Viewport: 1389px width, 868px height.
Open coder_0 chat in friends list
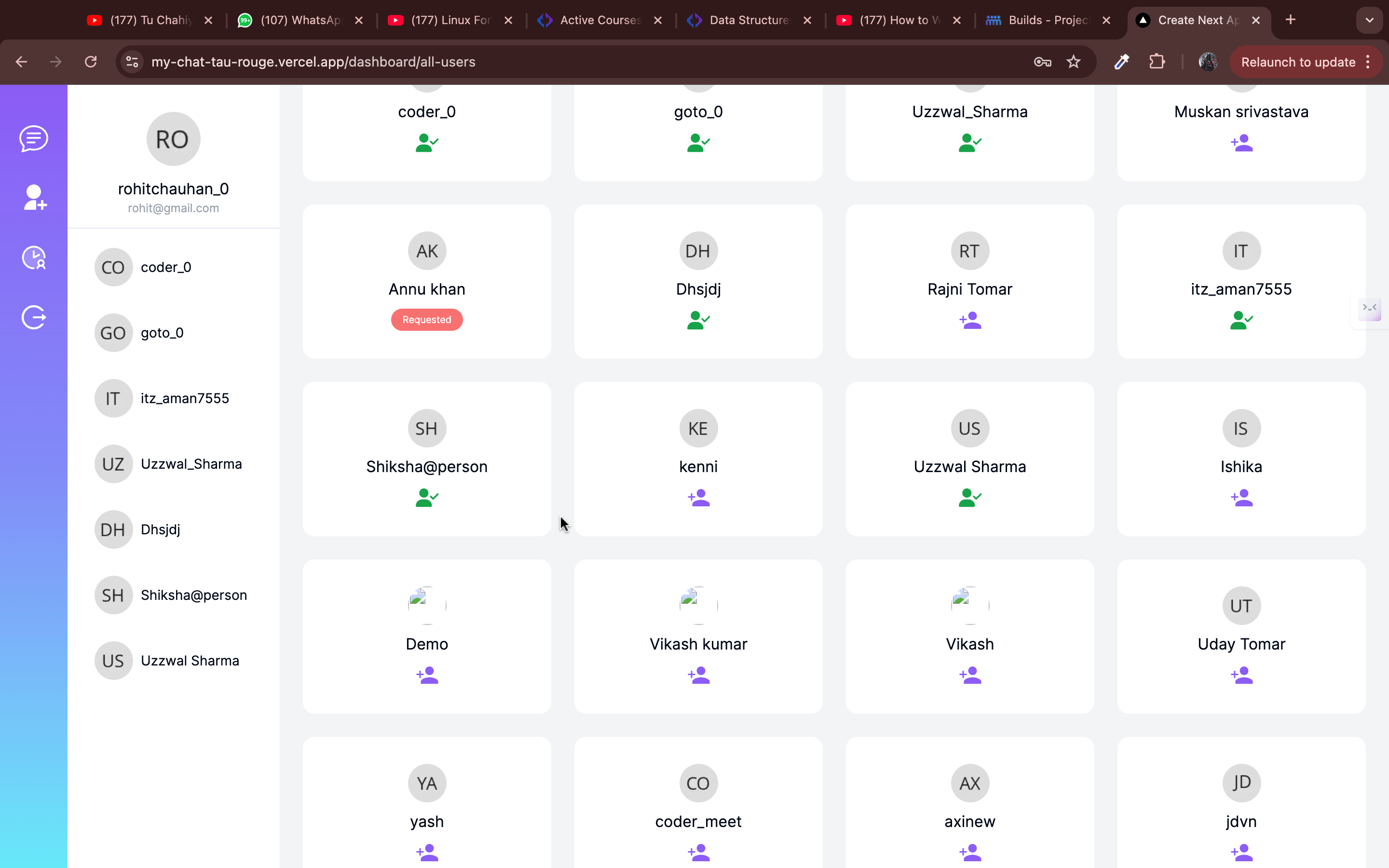[173, 267]
